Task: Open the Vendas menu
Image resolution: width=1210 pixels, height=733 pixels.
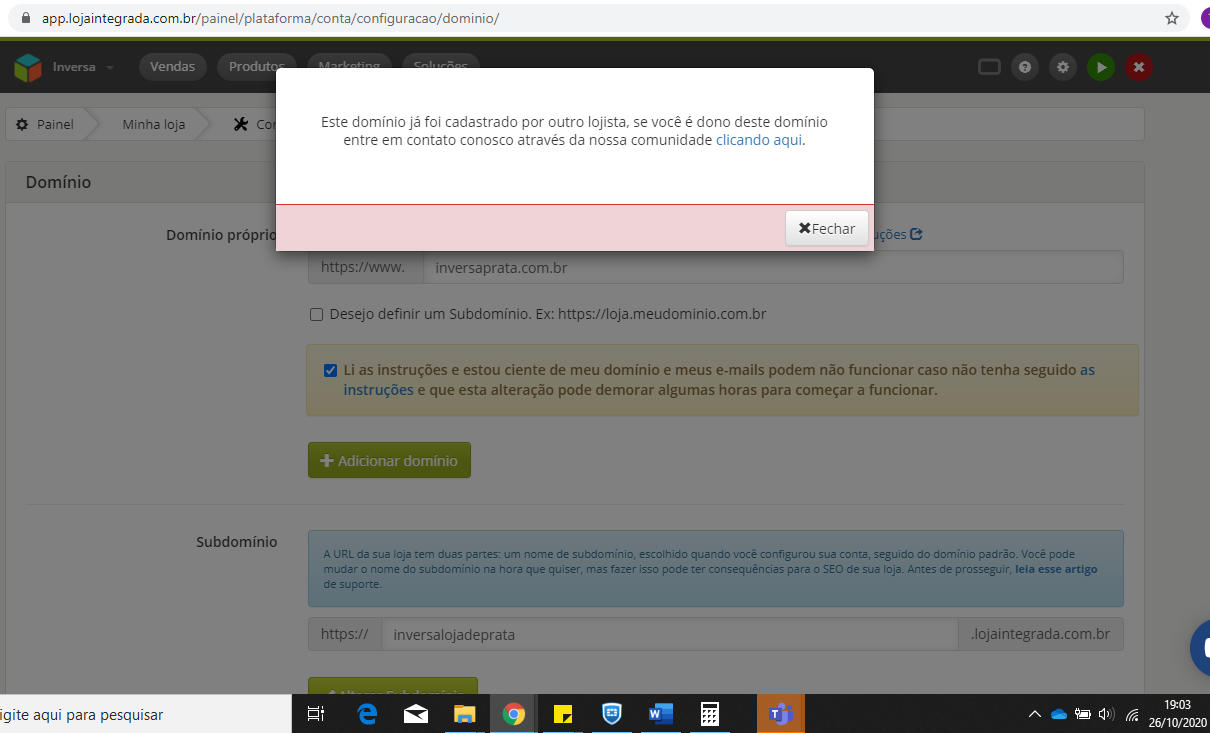Action: coord(173,66)
